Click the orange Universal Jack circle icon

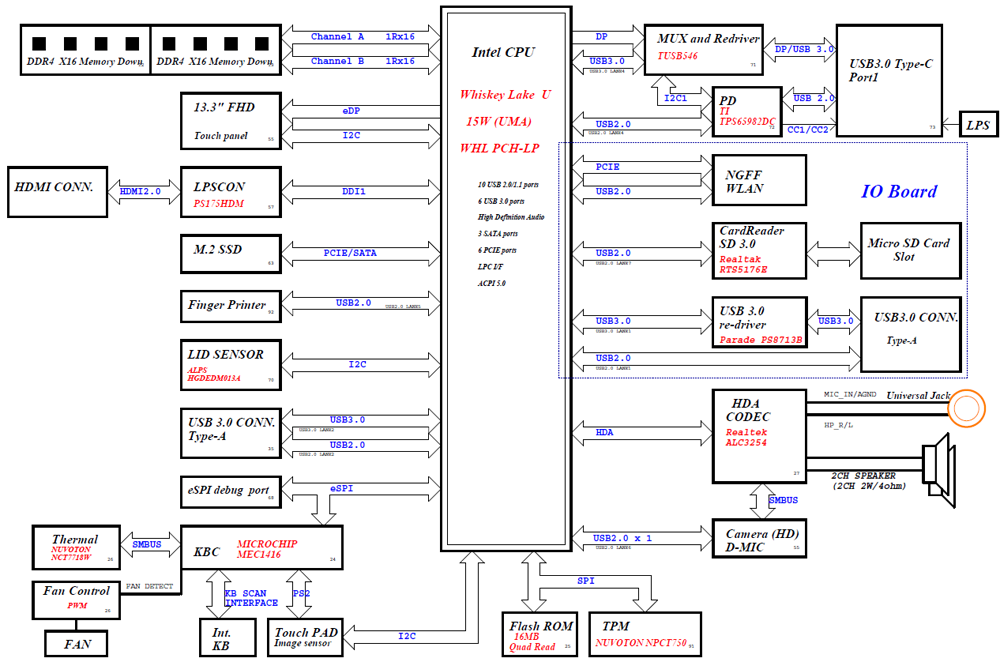966,408
